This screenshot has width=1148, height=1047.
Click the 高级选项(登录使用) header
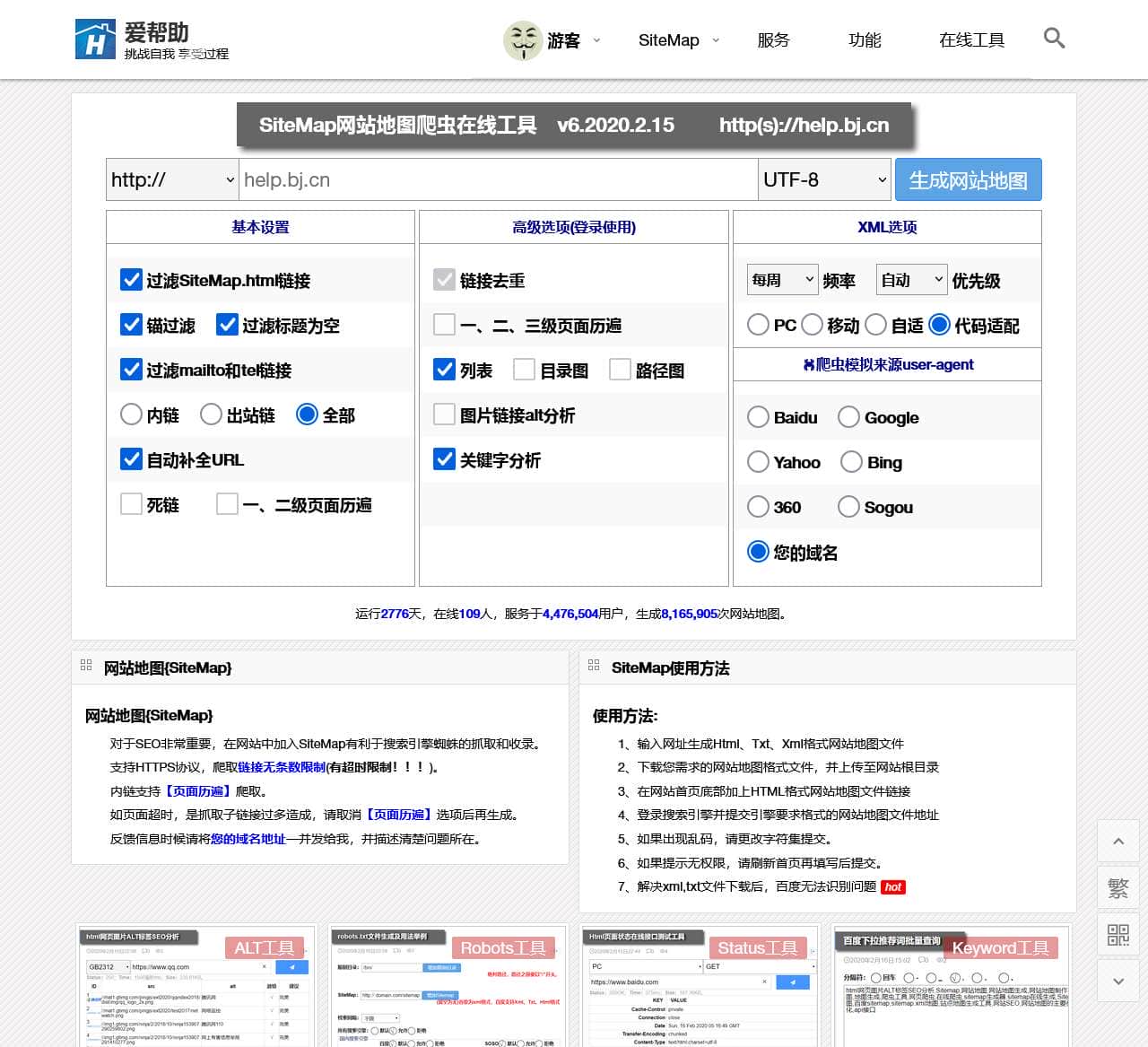pyautogui.click(x=574, y=227)
